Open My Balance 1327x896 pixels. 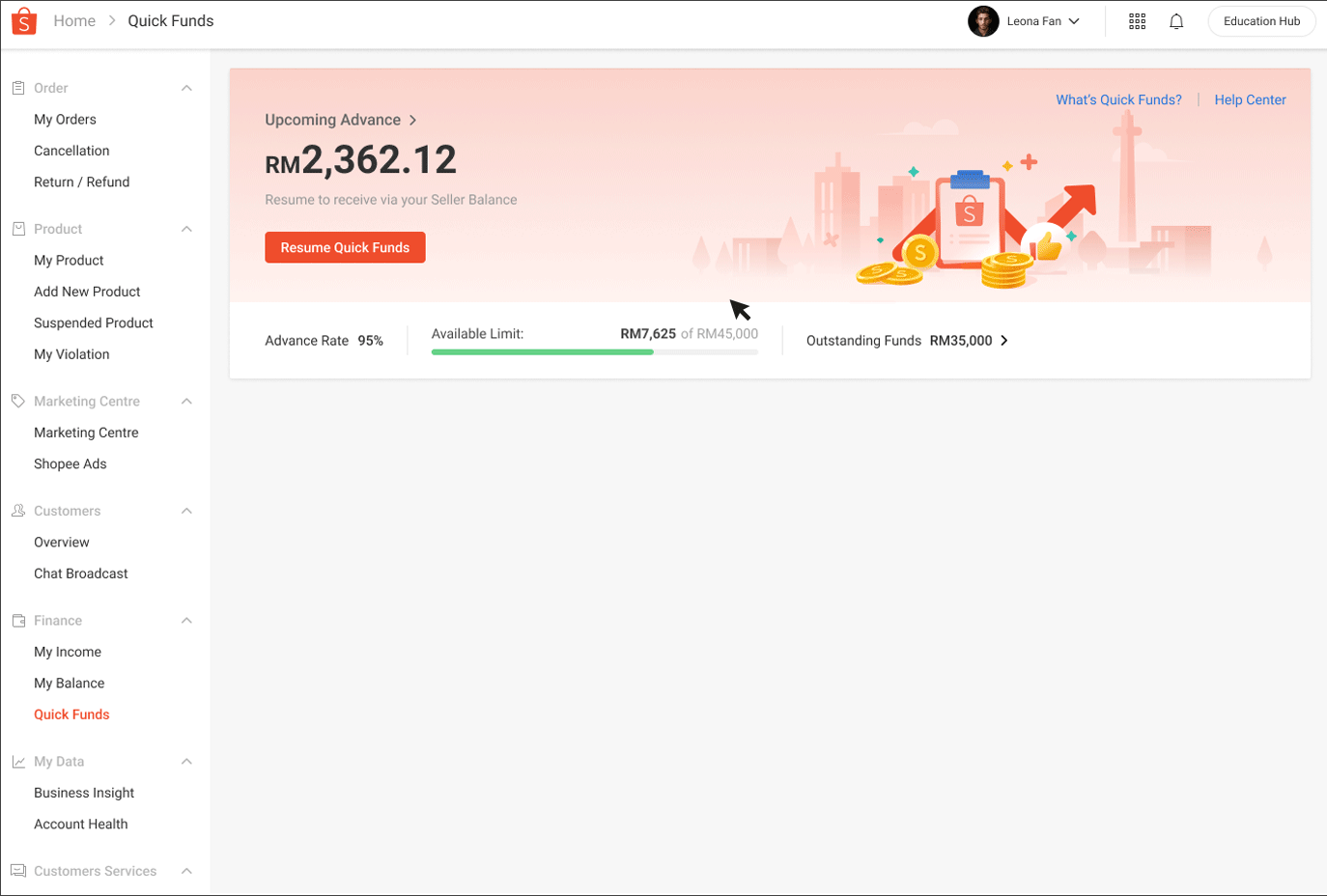click(x=70, y=684)
